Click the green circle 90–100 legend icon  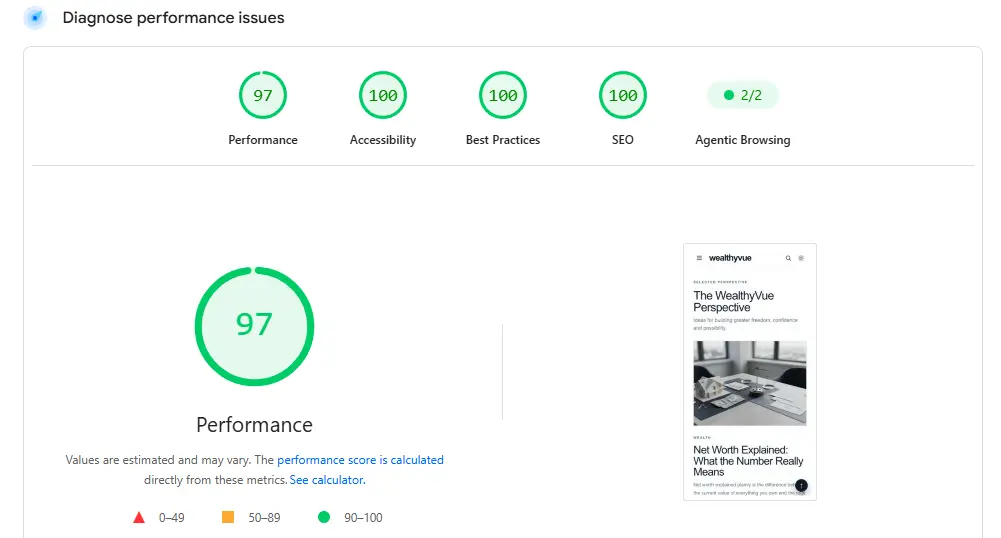pyautogui.click(x=324, y=517)
